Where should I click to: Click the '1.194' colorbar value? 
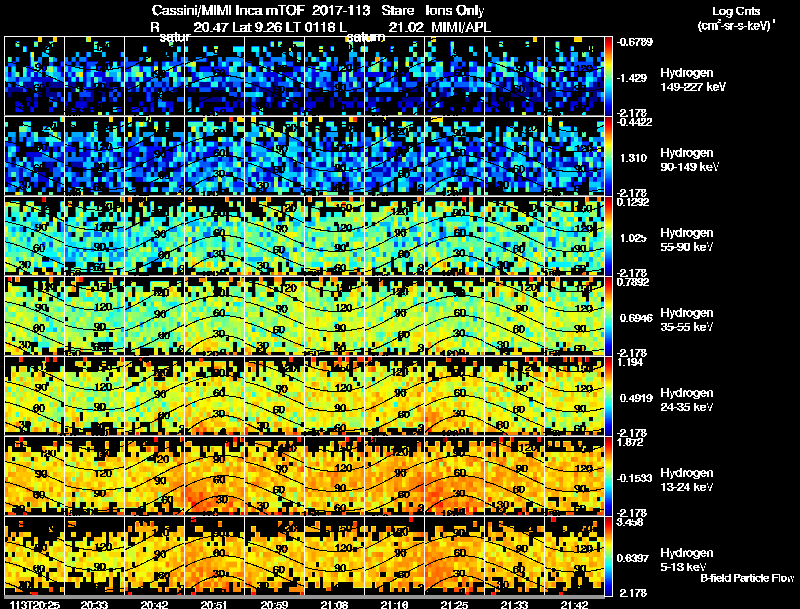pos(631,362)
